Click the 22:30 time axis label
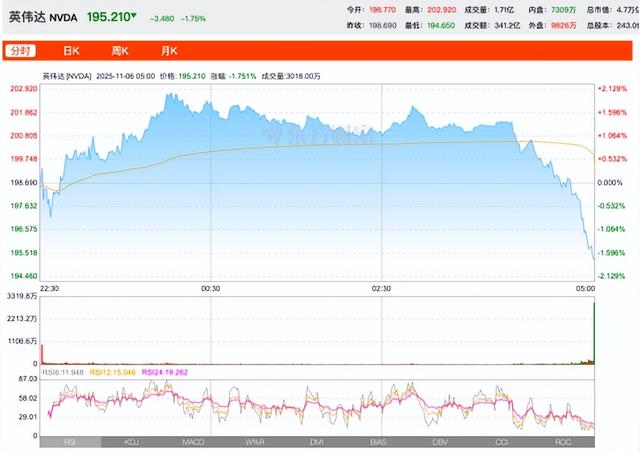 click(x=49, y=289)
